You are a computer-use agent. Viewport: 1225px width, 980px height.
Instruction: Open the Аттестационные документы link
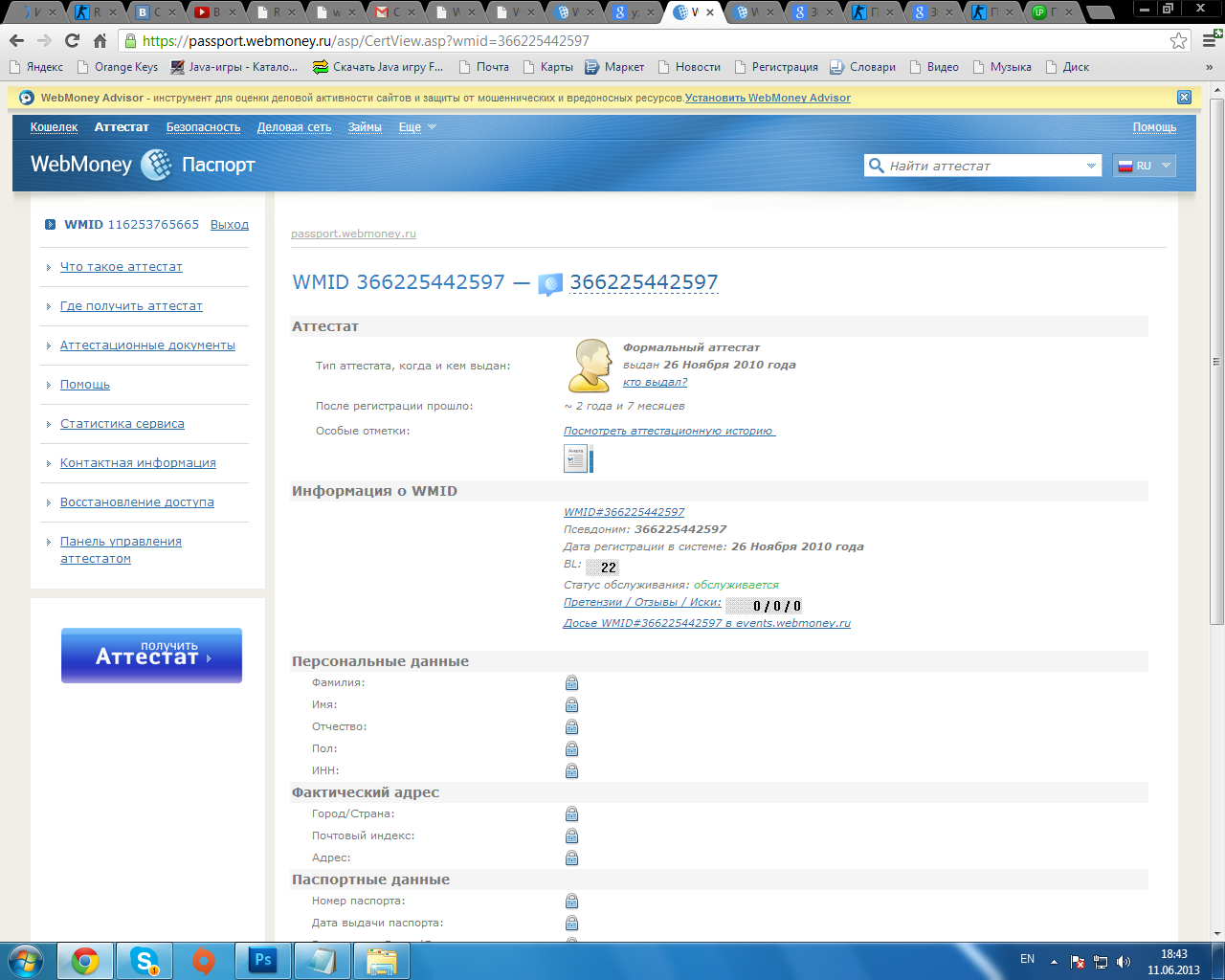(147, 345)
